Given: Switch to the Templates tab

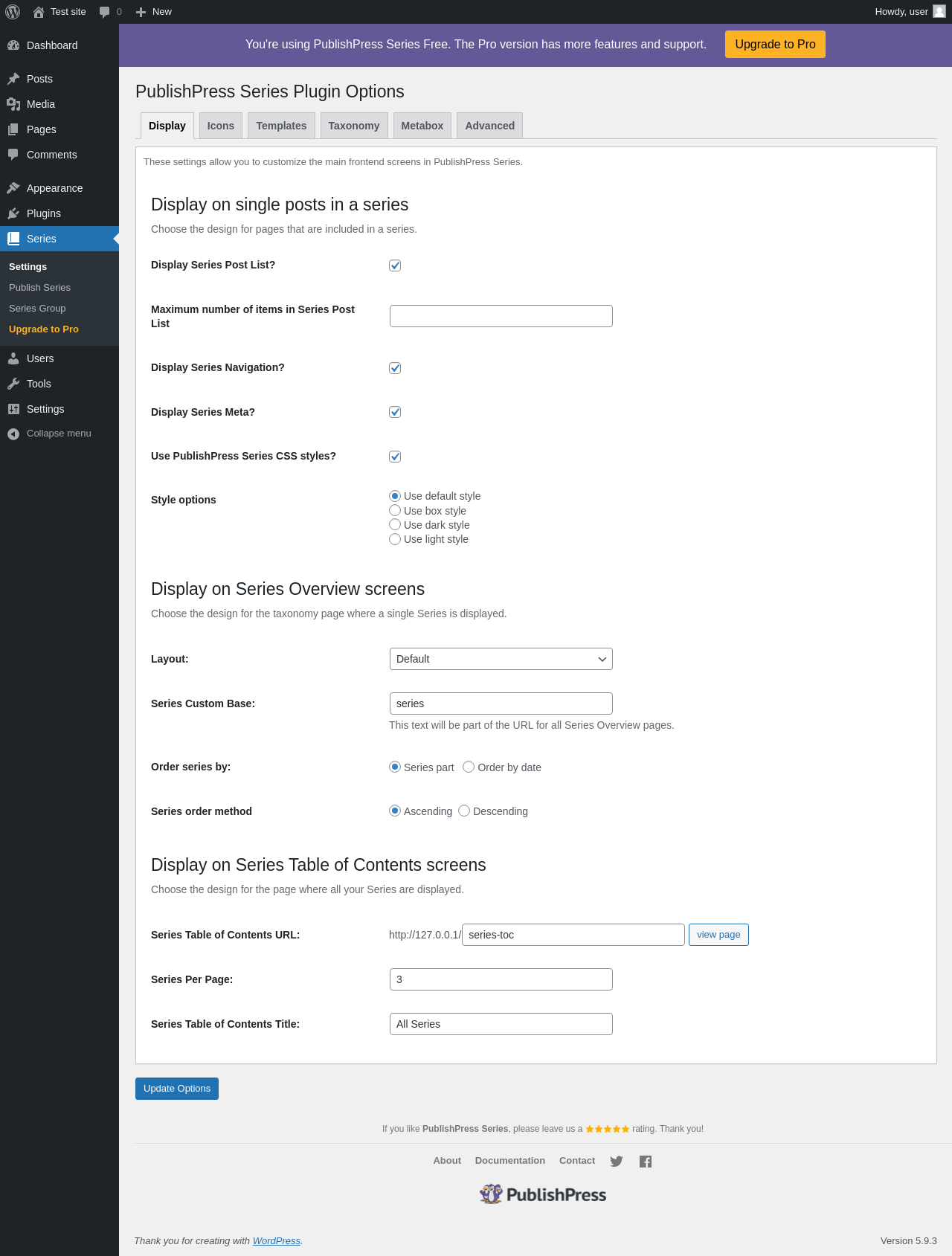Looking at the screenshot, I should (281, 126).
